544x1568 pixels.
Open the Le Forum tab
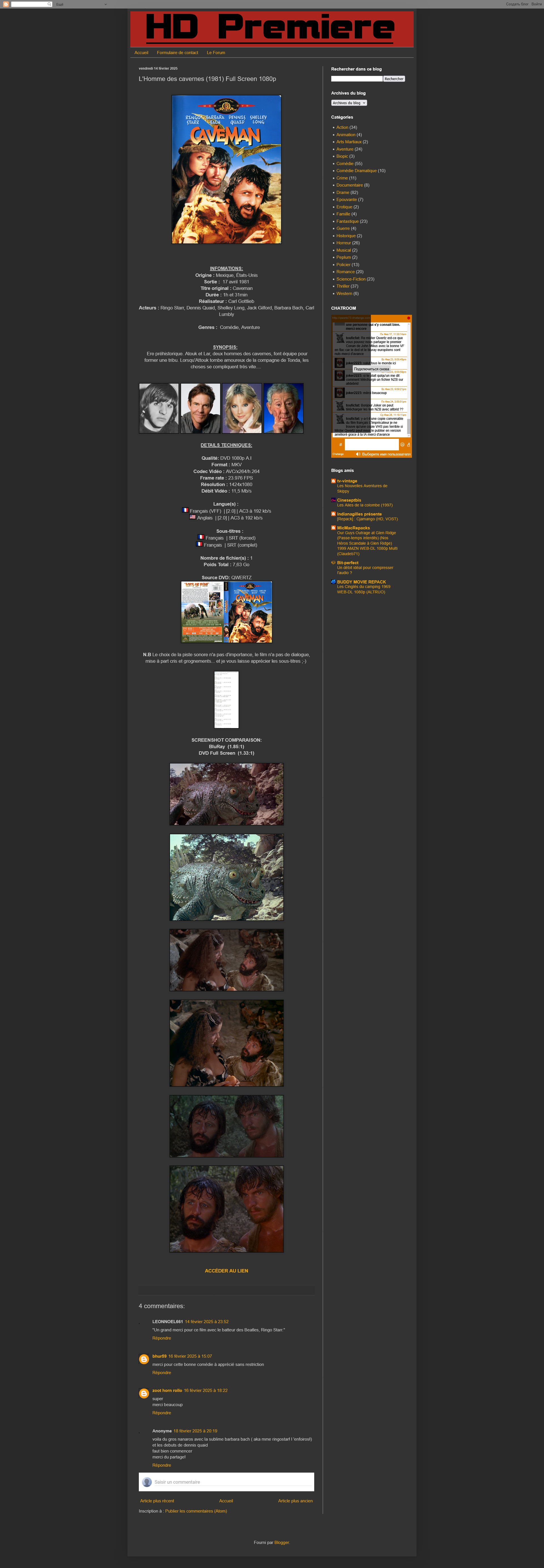[216, 53]
